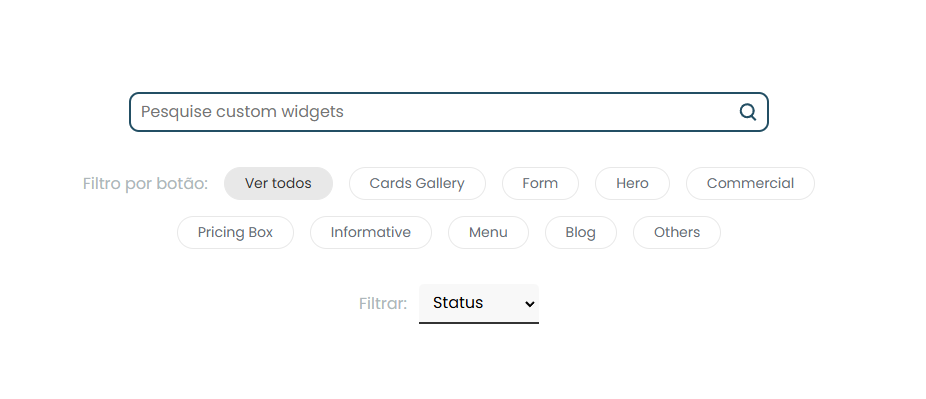
Task: Expand the Filtrar status combo box
Action: click(479, 303)
